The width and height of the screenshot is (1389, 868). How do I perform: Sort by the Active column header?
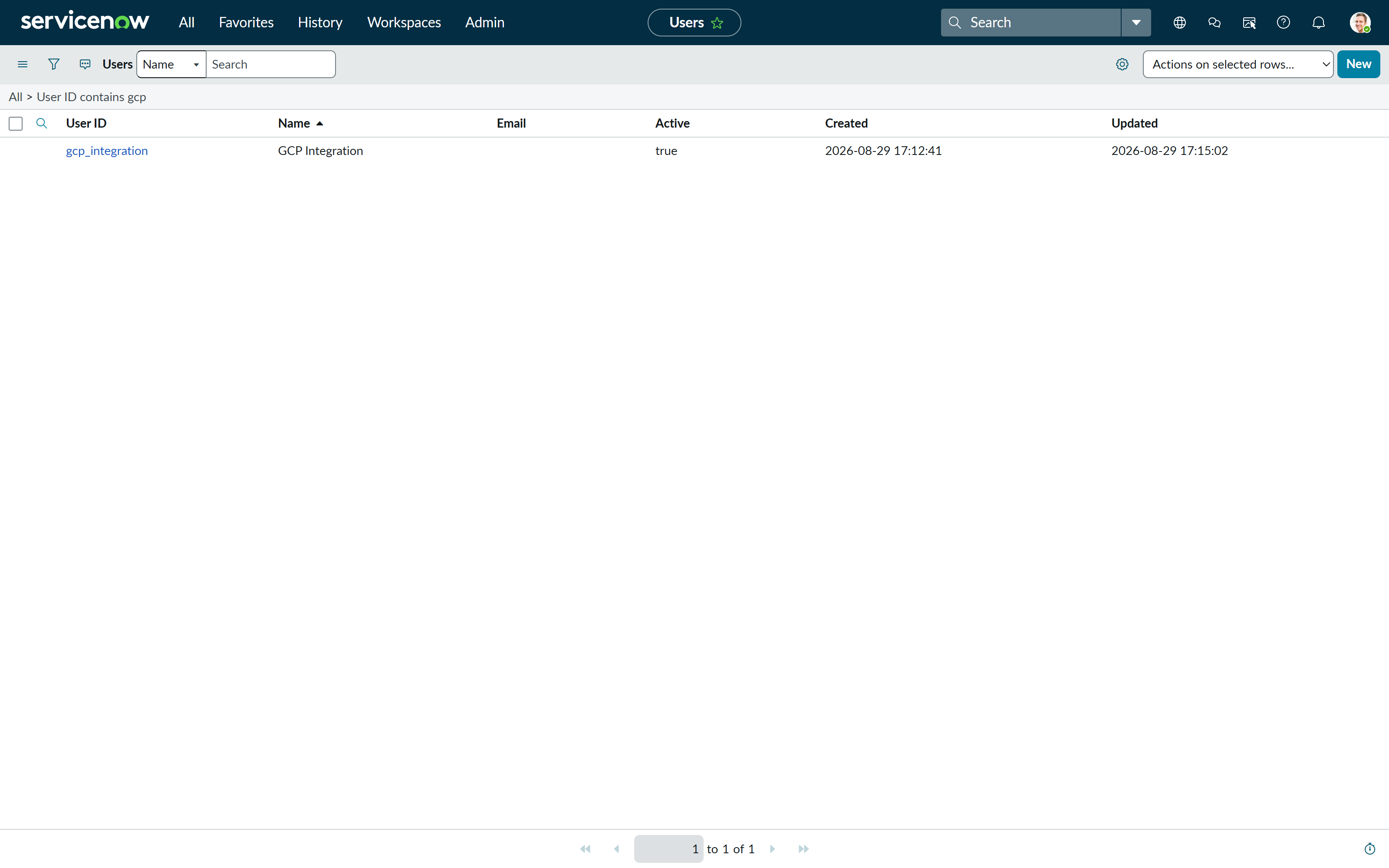coord(672,123)
